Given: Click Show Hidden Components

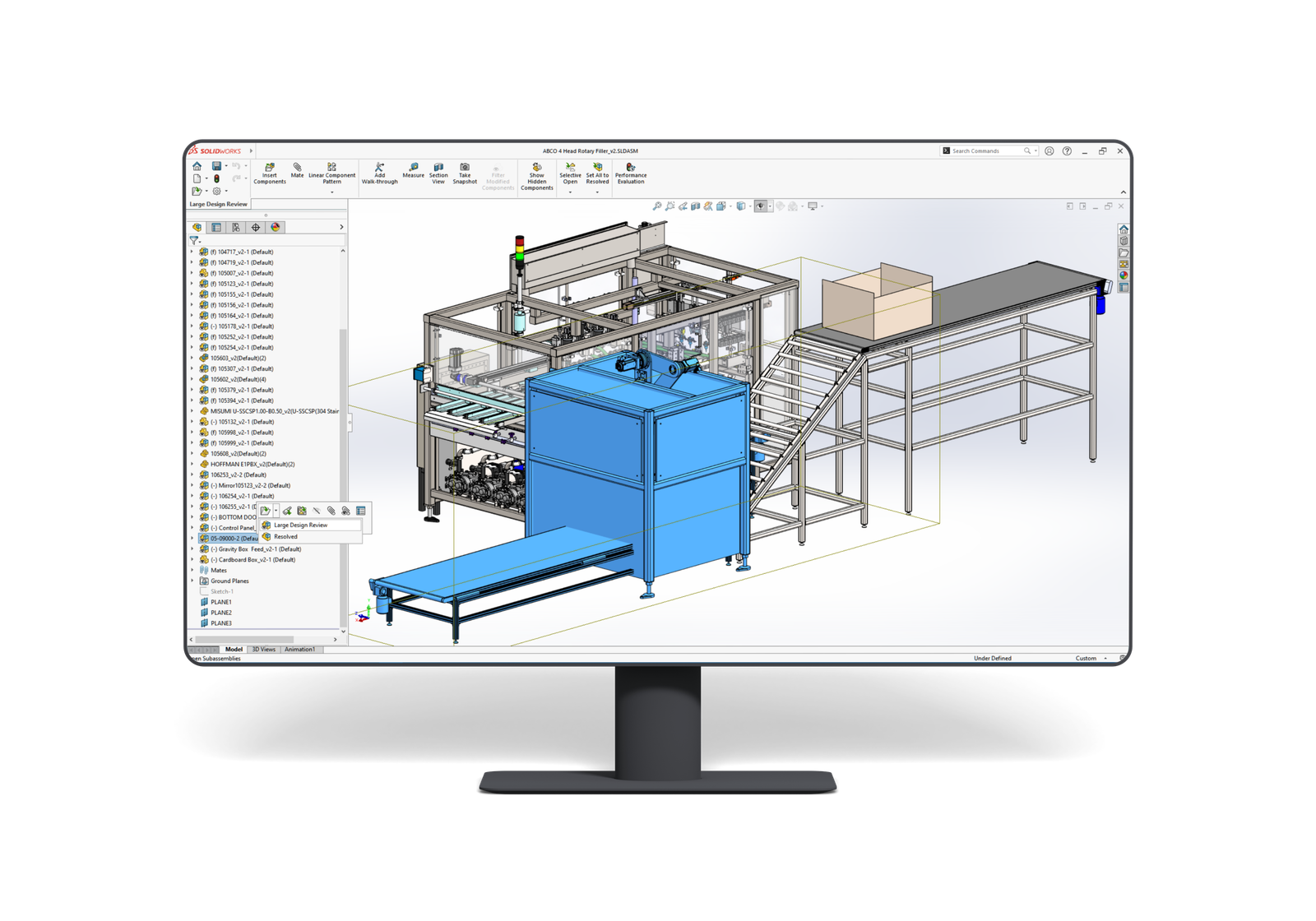Looking at the screenshot, I should 537,175.
